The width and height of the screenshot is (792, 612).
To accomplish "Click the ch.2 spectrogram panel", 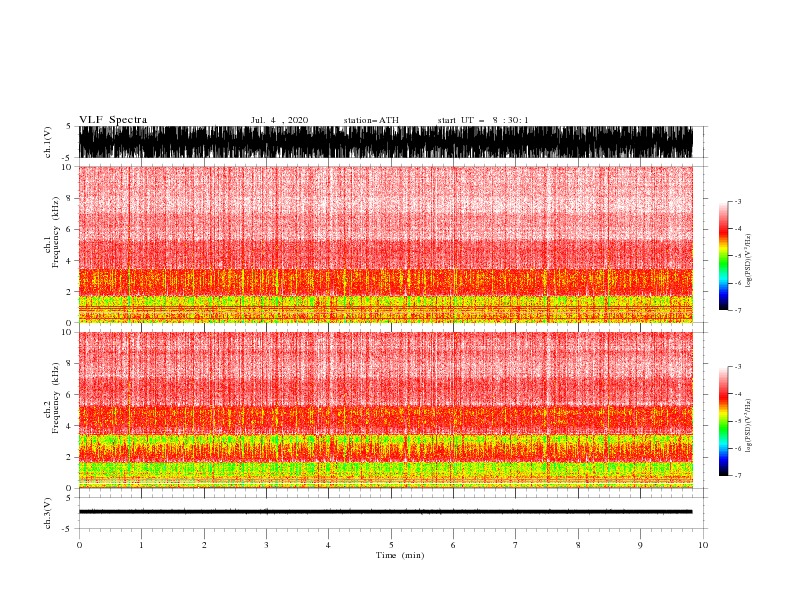I will coord(386,410).
